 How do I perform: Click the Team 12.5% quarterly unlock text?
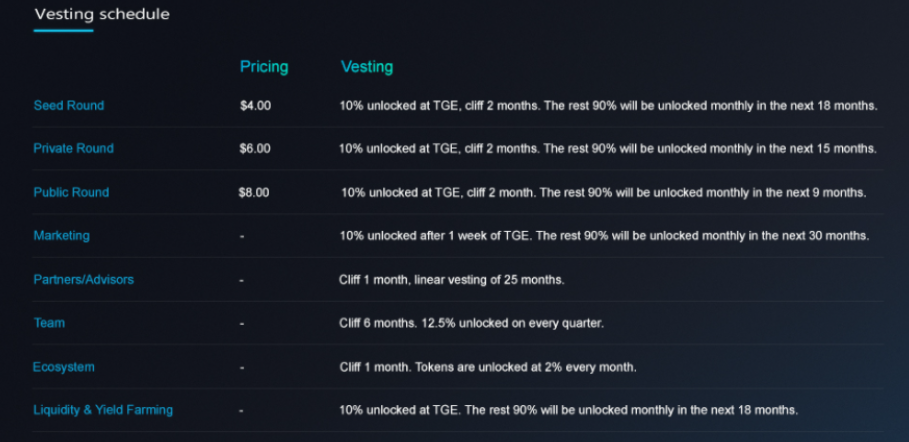[471, 323]
